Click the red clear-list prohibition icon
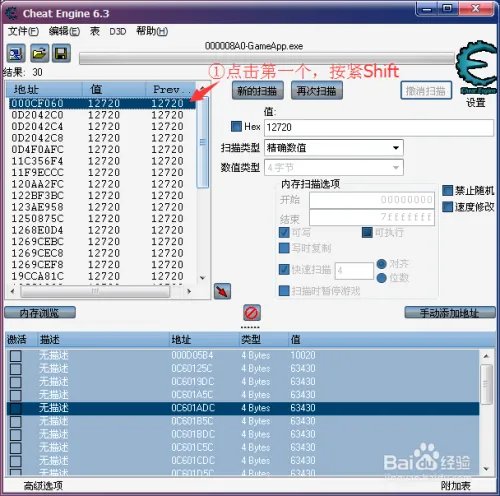 click(252, 313)
